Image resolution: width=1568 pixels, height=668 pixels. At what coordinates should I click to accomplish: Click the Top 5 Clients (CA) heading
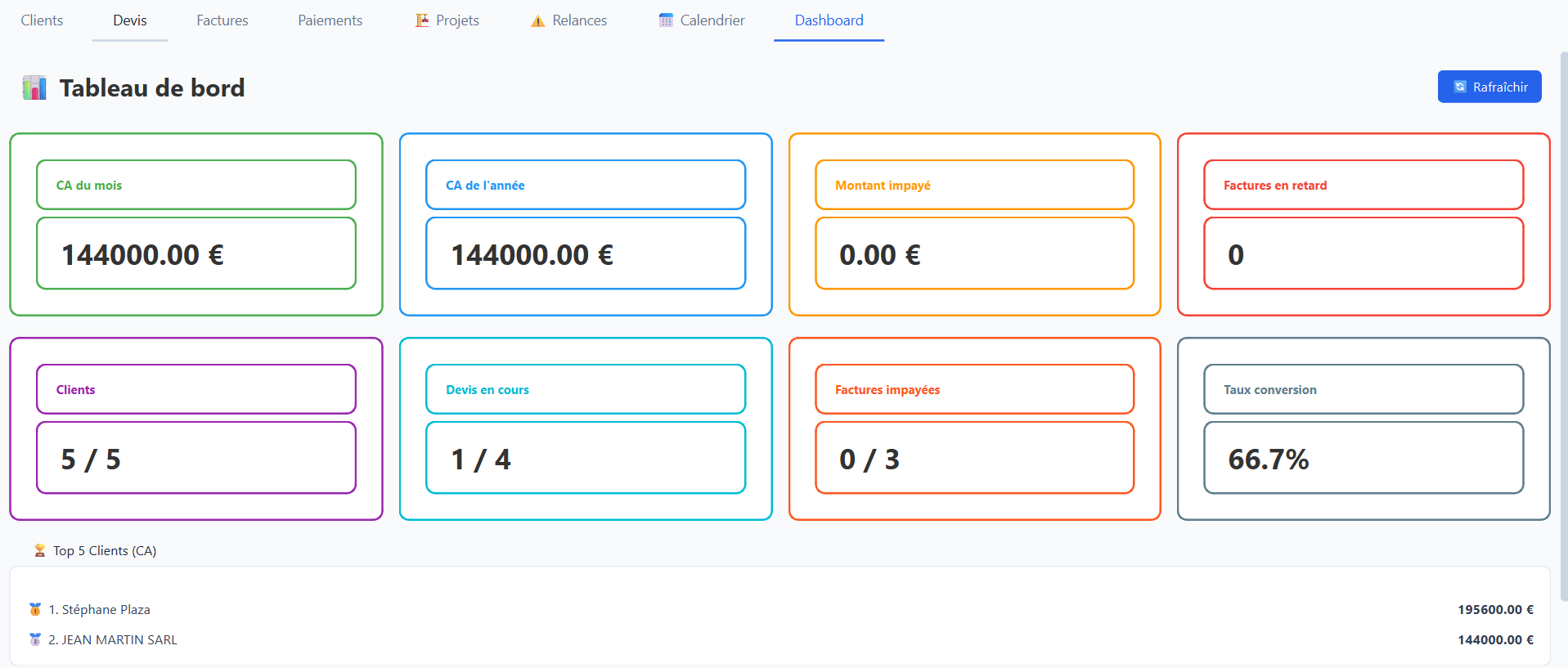(105, 551)
